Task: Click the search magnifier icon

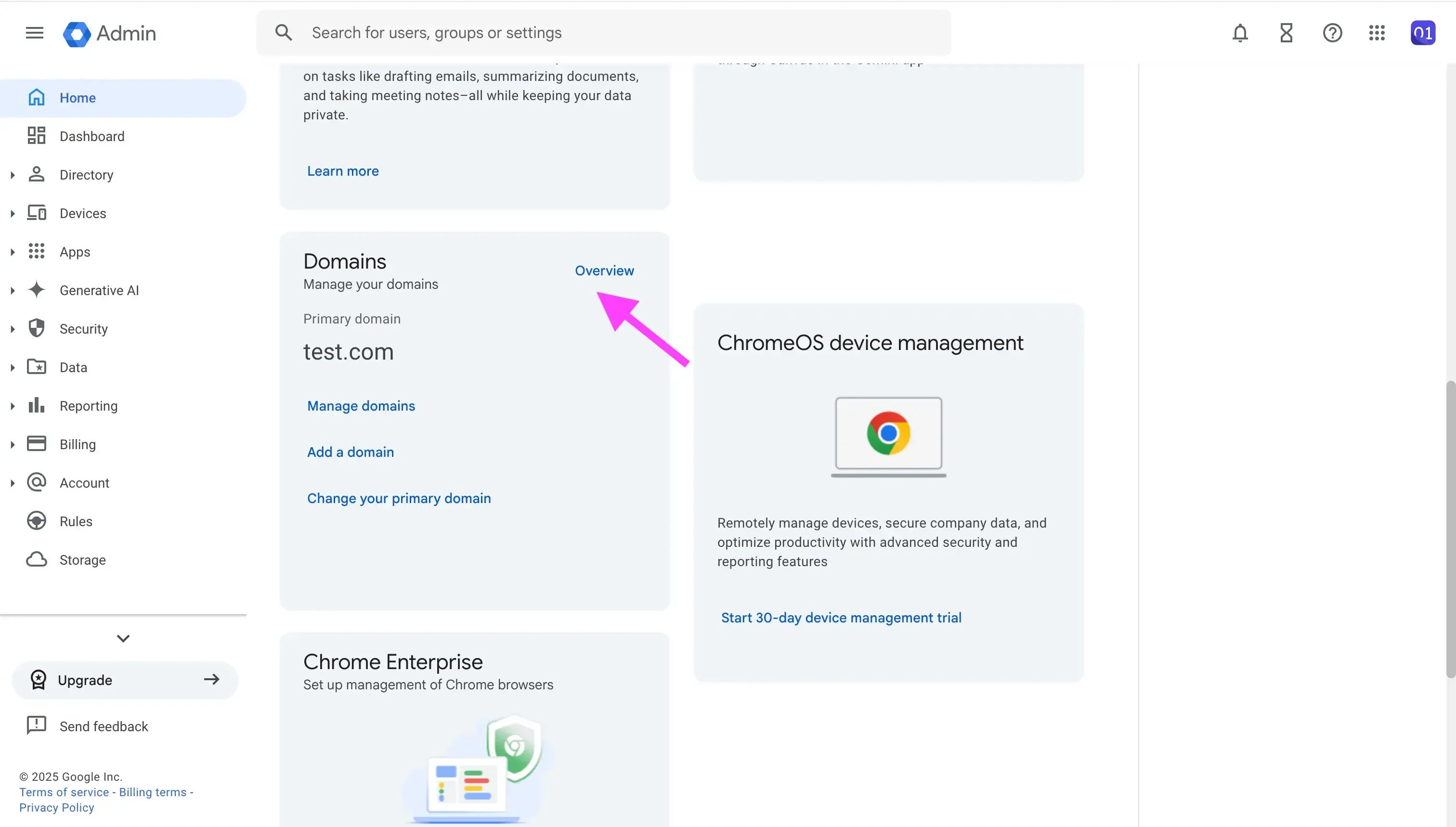Action: click(x=284, y=32)
